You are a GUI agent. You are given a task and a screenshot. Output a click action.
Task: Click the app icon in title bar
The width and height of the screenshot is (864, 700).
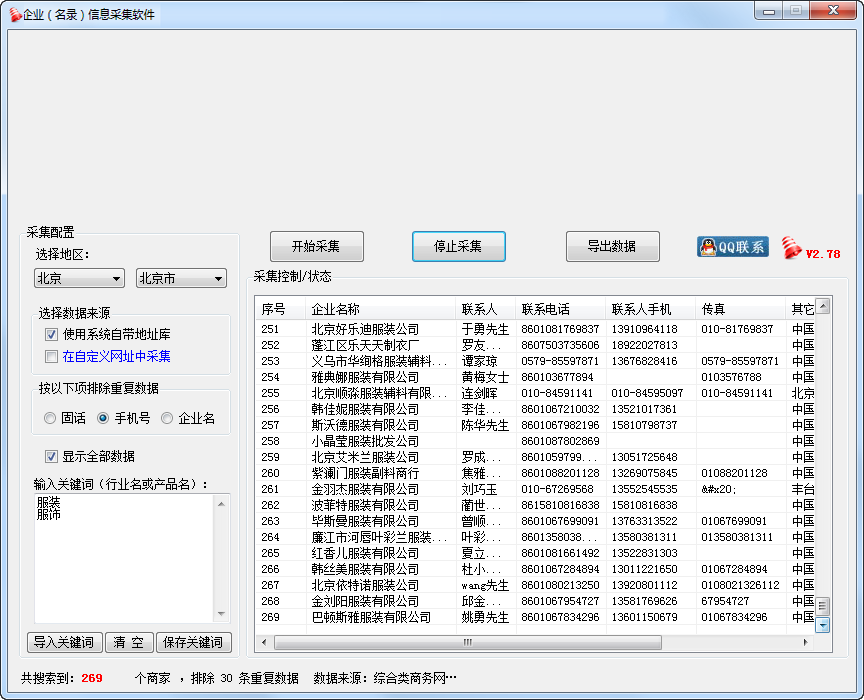(x=14, y=14)
